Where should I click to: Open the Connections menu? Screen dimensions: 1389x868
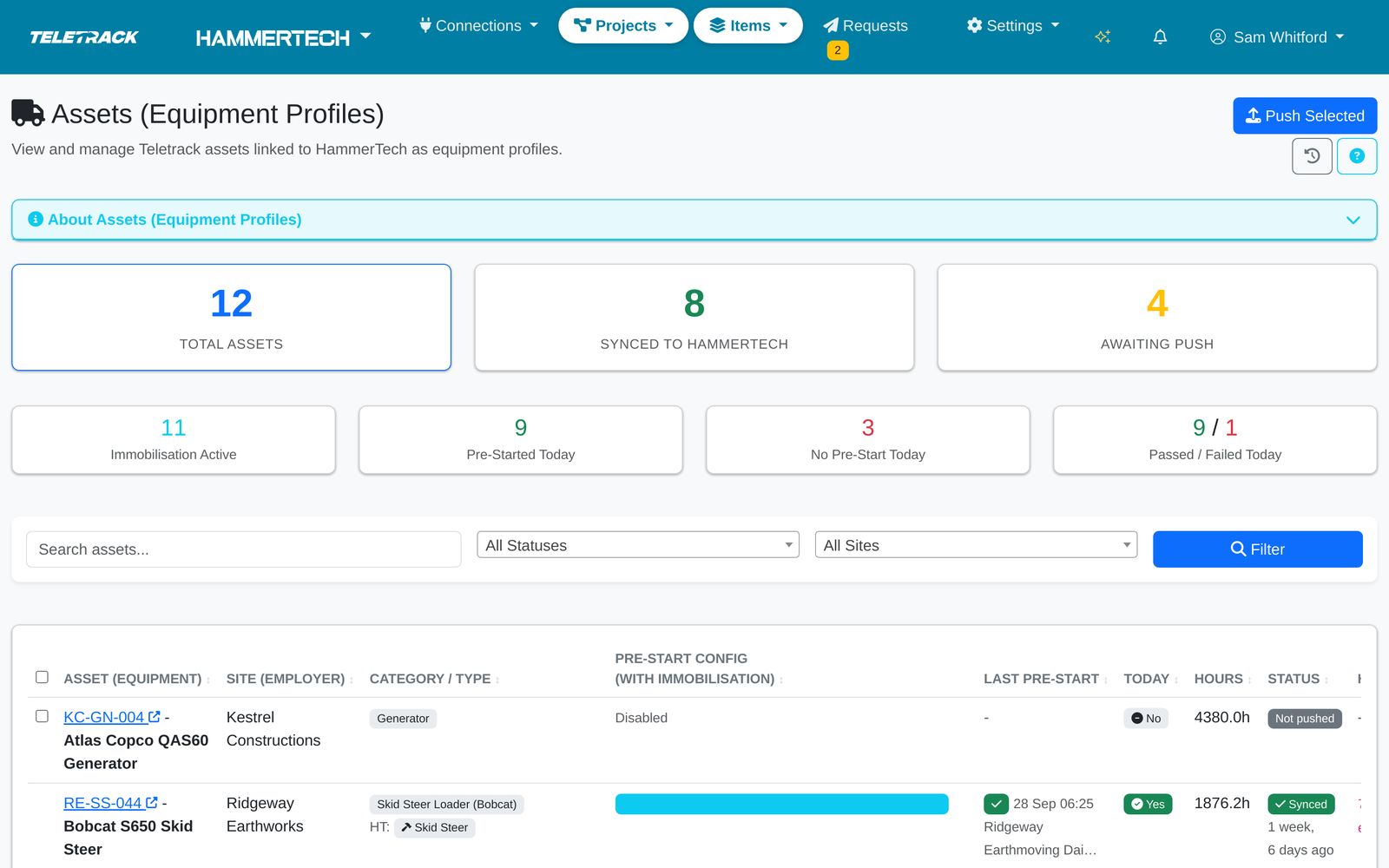pyautogui.click(x=478, y=26)
